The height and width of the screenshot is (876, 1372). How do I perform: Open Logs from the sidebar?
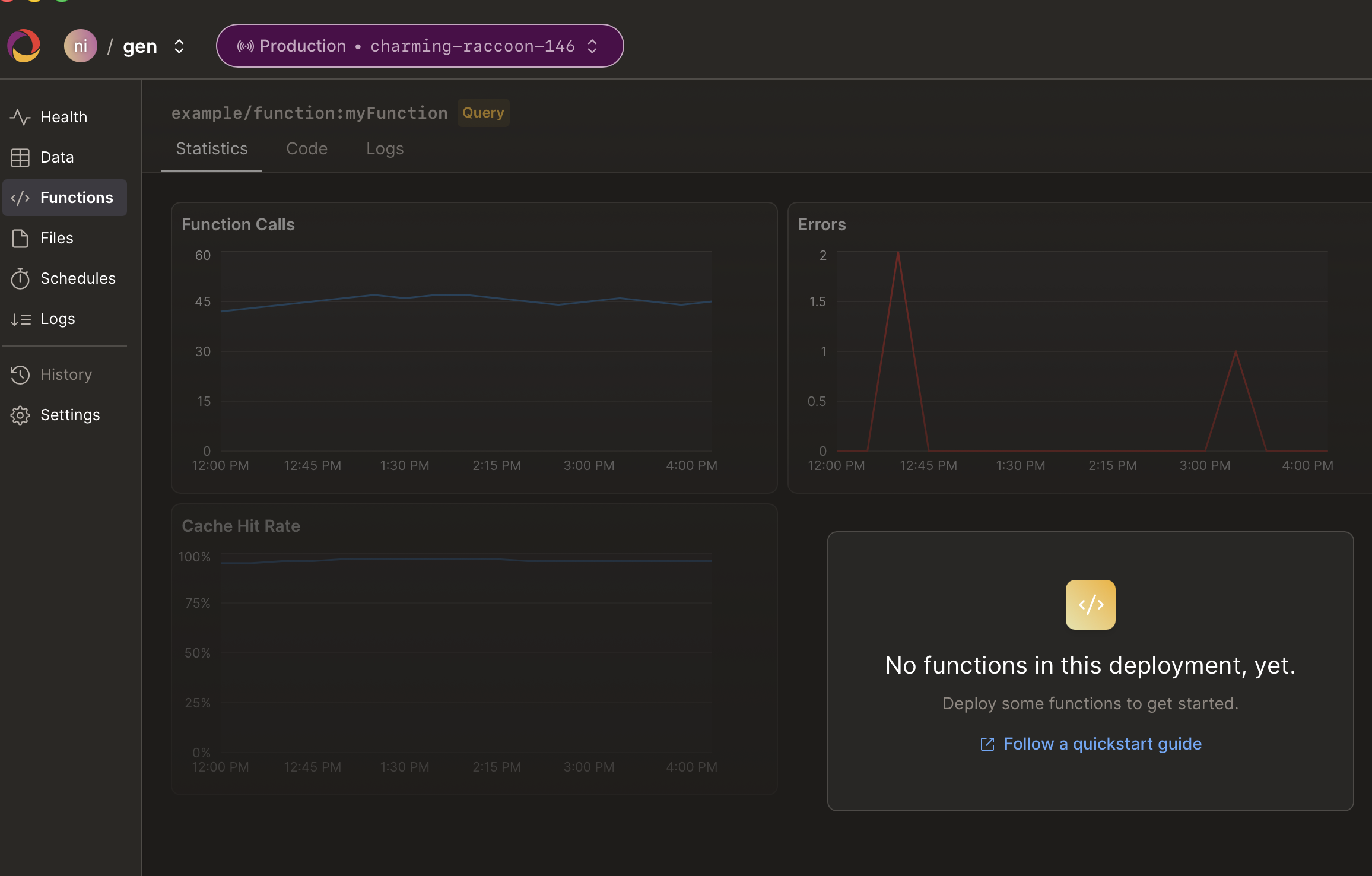click(65, 319)
